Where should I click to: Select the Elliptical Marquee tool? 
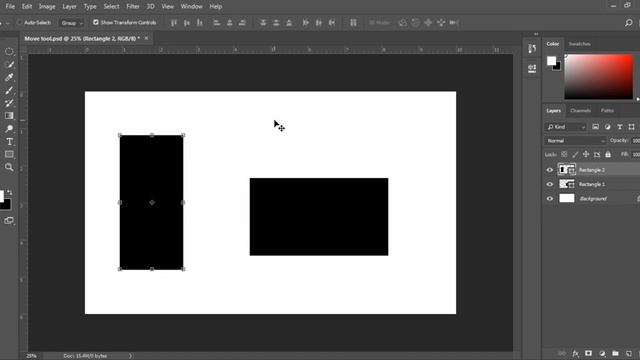point(9,52)
